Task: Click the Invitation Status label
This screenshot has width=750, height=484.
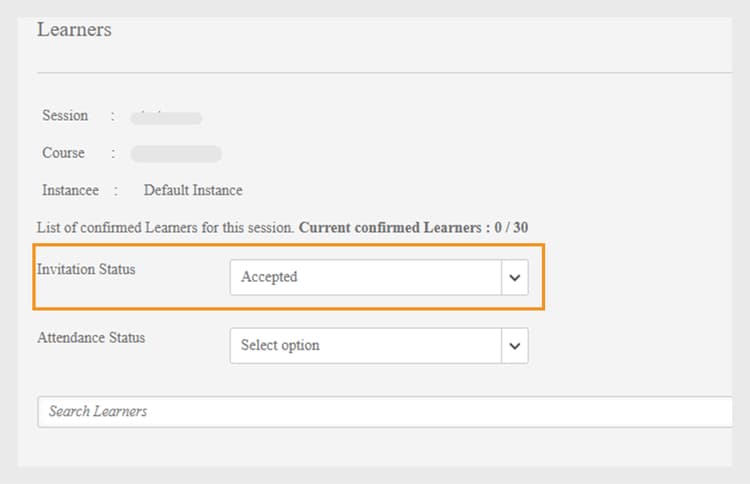Action: tap(86, 270)
